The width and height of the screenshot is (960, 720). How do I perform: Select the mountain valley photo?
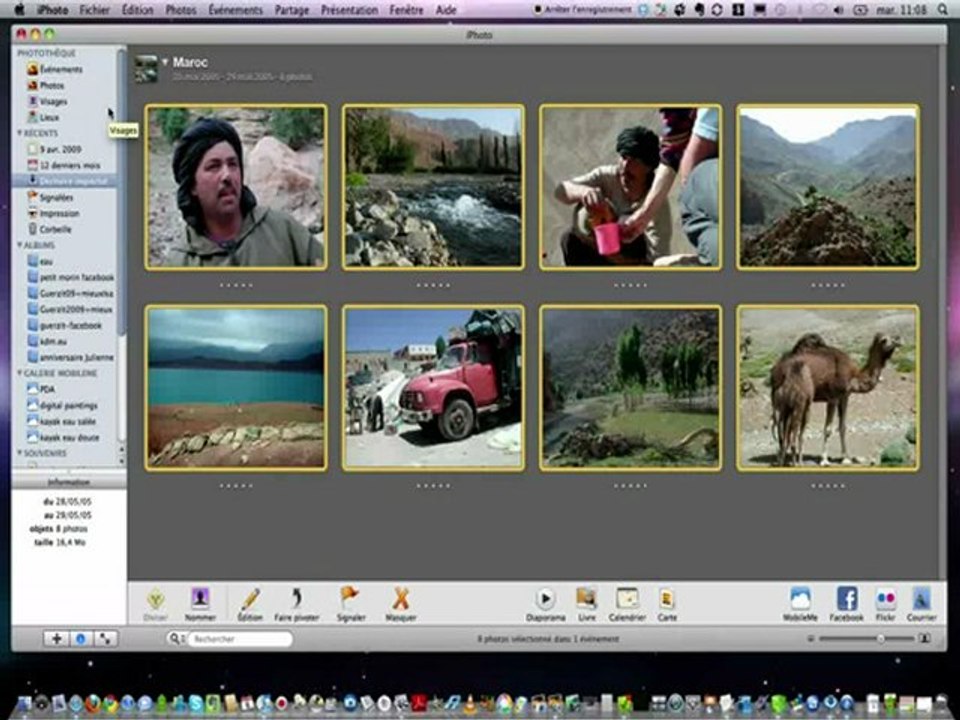828,187
